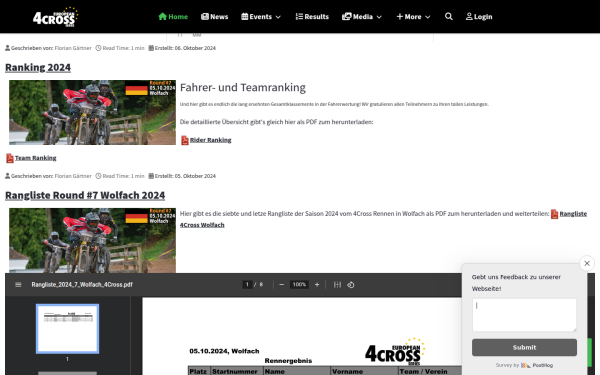Download the Team Ranking PDF link
Viewport: 600px width, 375px height.
click(36, 158)
